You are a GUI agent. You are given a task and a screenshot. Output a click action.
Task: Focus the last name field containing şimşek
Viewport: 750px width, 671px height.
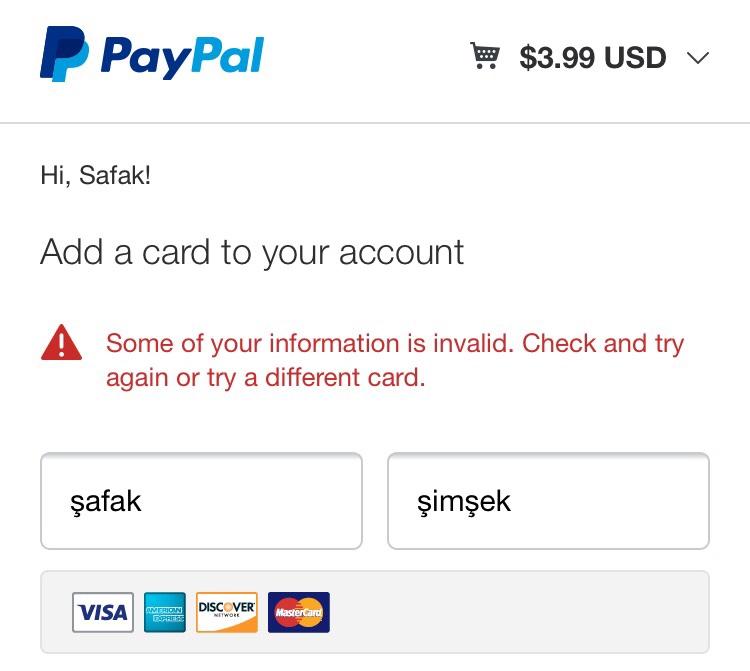[x=548, y=501]
